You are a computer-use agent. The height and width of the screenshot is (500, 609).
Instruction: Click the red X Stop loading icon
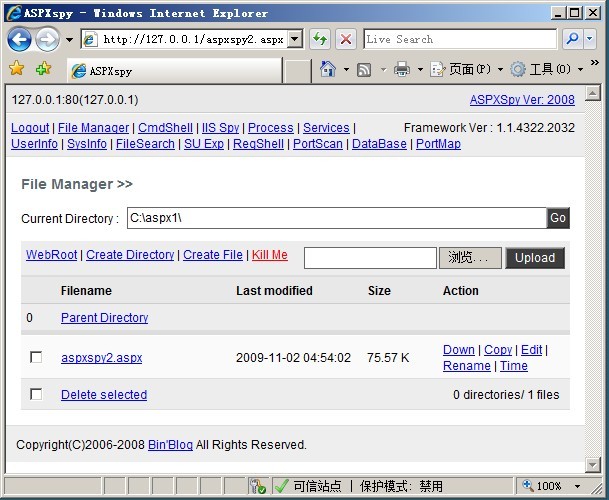pyautogui.click(x=346, y=39)
